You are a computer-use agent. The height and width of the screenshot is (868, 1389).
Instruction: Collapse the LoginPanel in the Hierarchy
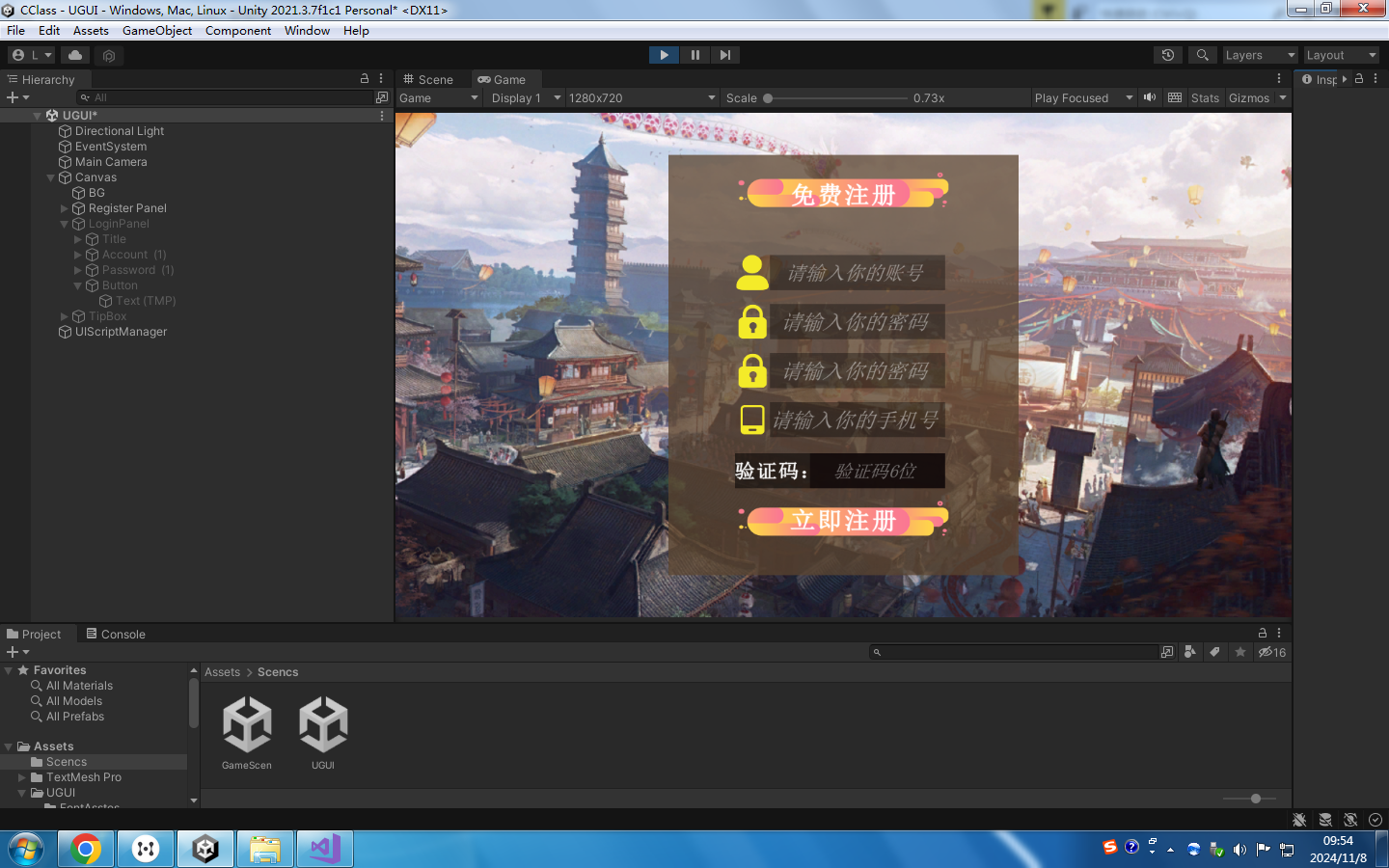[x=64, y=224]
